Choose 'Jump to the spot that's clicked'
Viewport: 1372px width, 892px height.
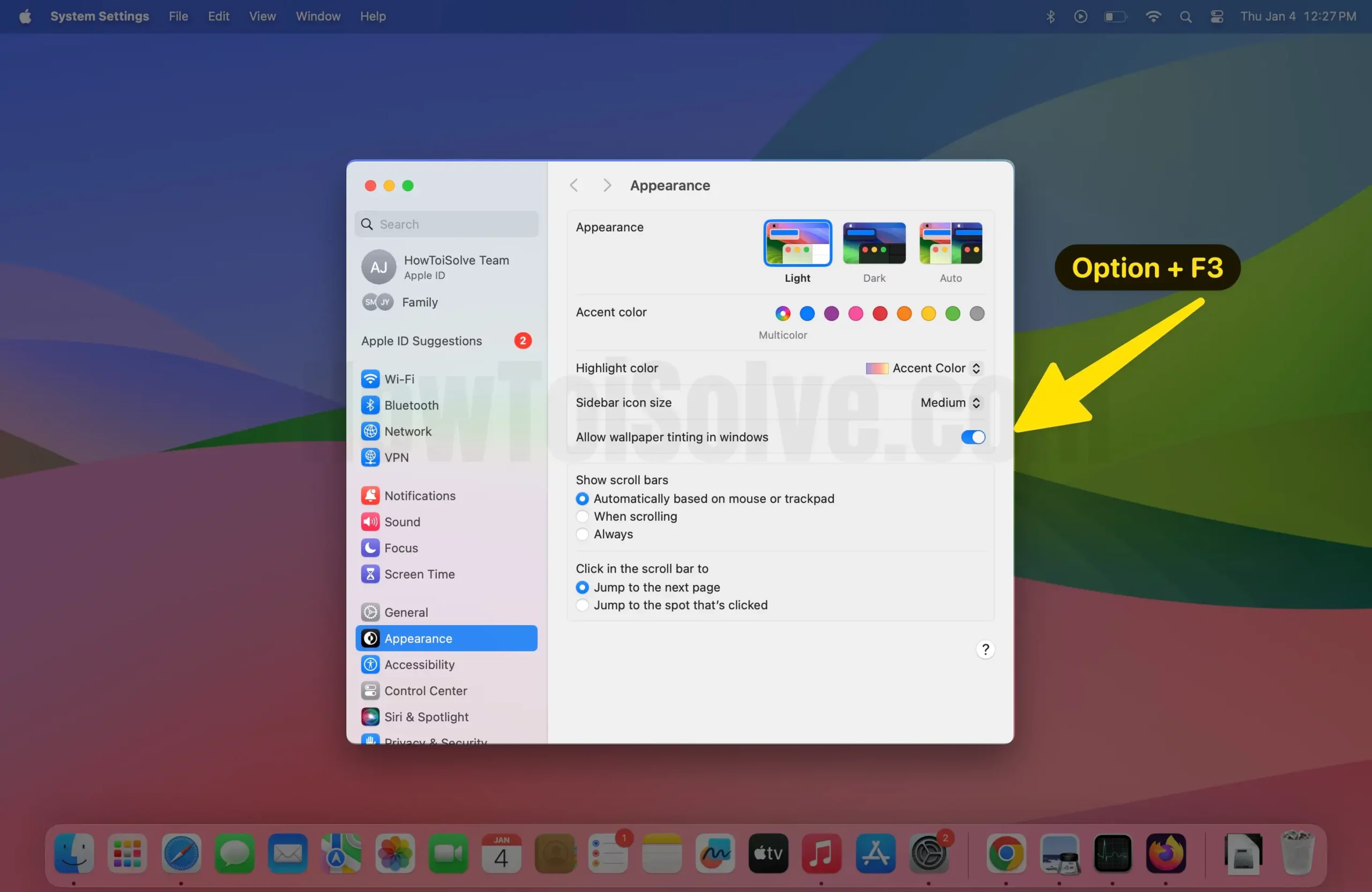pos(582,605)
